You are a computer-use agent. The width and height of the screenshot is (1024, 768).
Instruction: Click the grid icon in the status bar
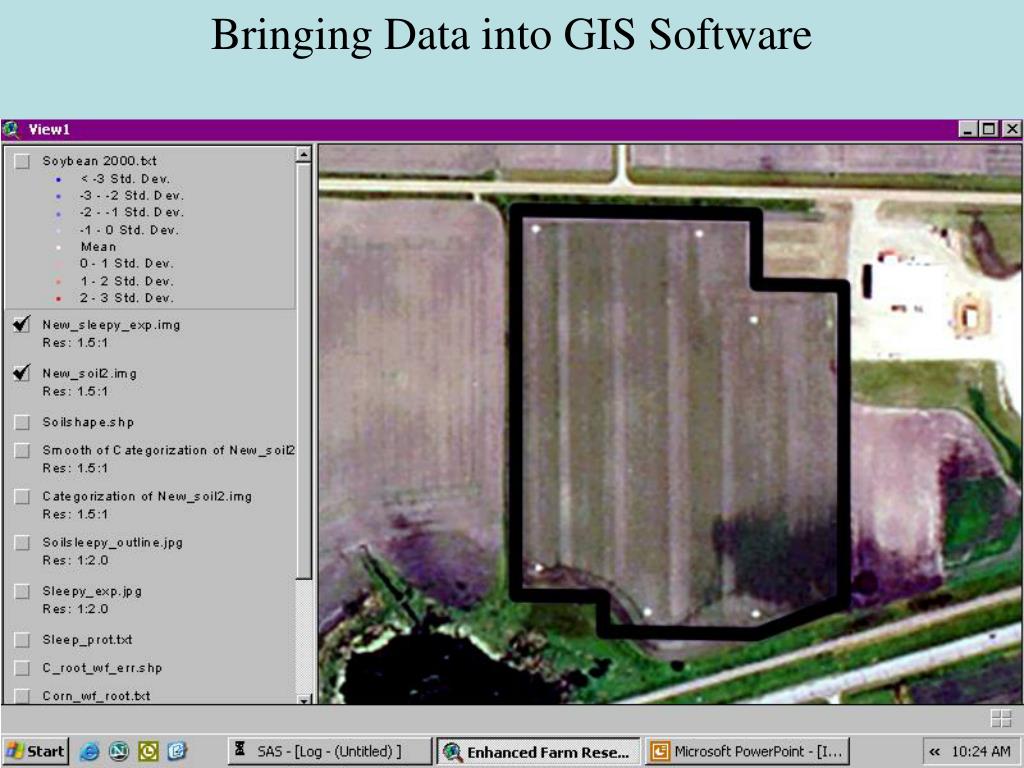tap(1000, 719)
